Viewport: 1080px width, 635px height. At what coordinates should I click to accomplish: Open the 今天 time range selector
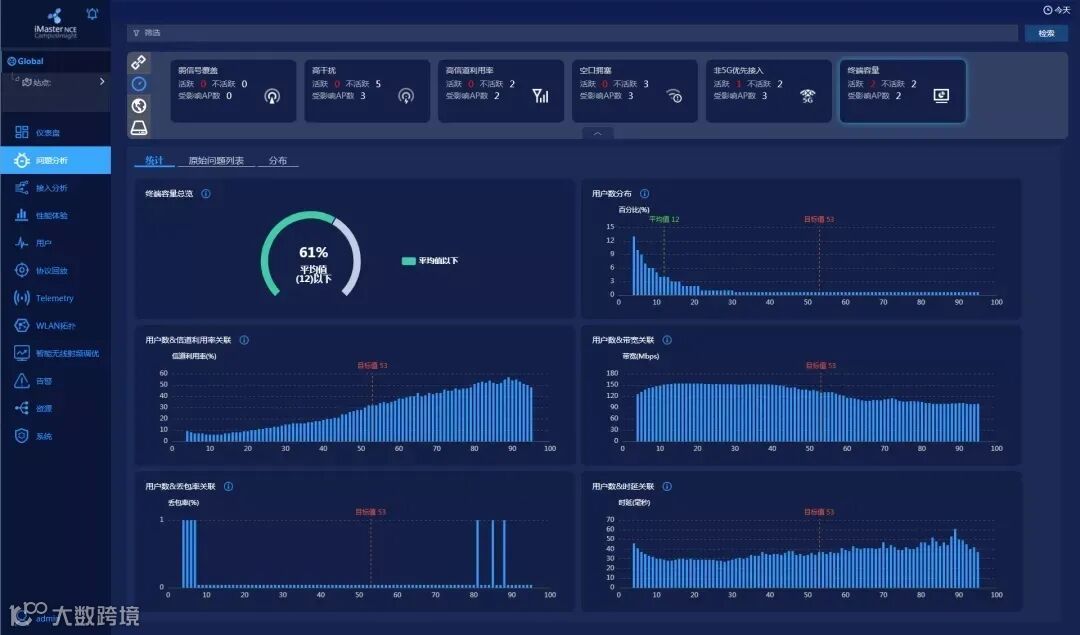1057,10
